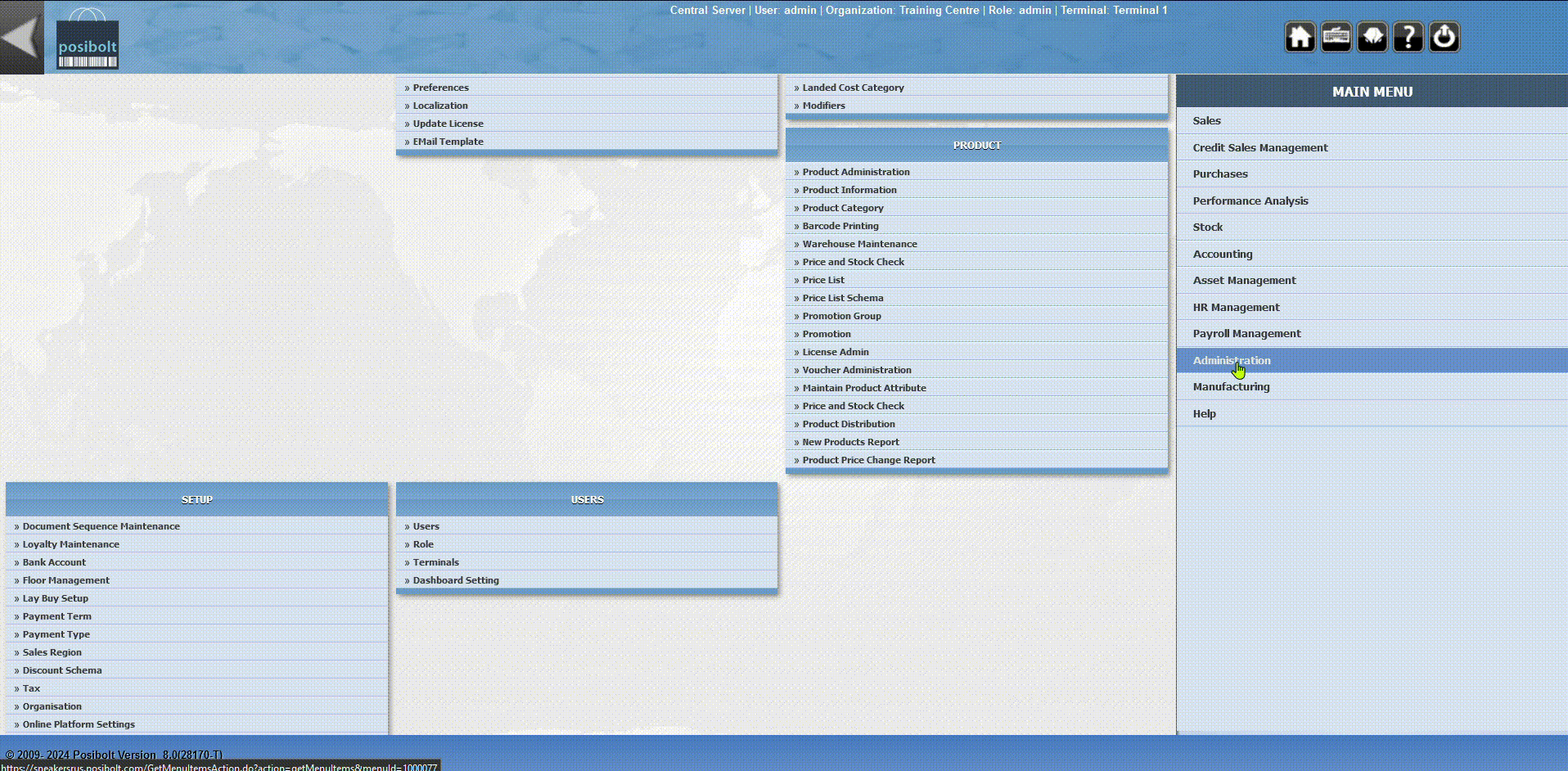Open Product Information

(x=849, y=190)
